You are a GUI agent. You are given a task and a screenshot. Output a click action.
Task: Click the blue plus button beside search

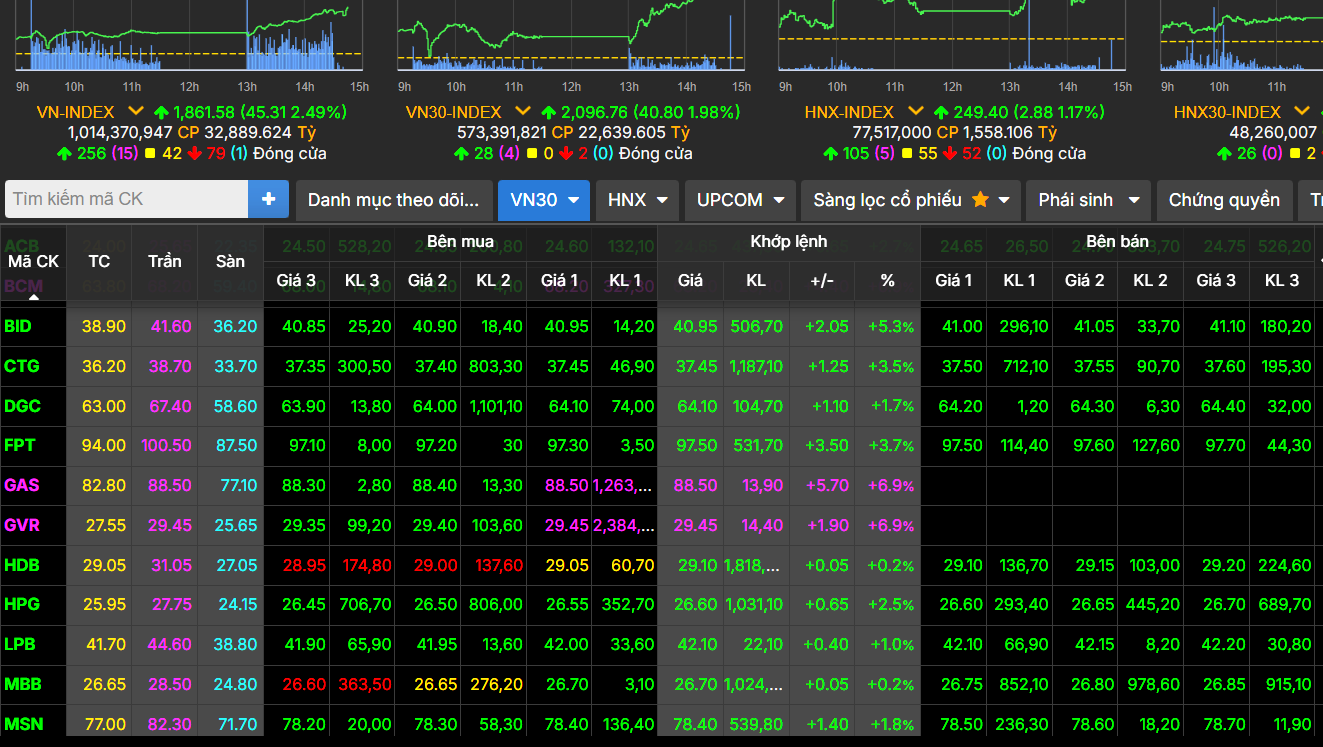[268, 199]
